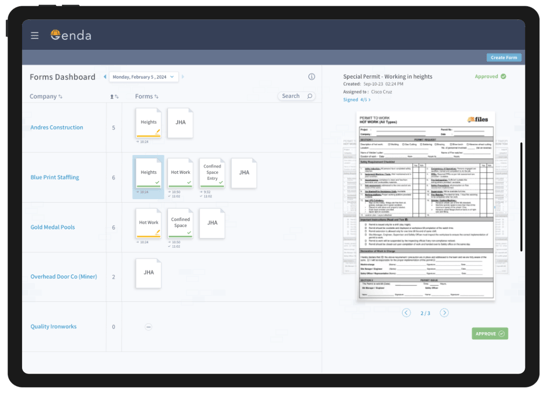The height and width of the screenshot is (395, 550).
Task: Show previous page of permit preview
Action: click(406, 313)
